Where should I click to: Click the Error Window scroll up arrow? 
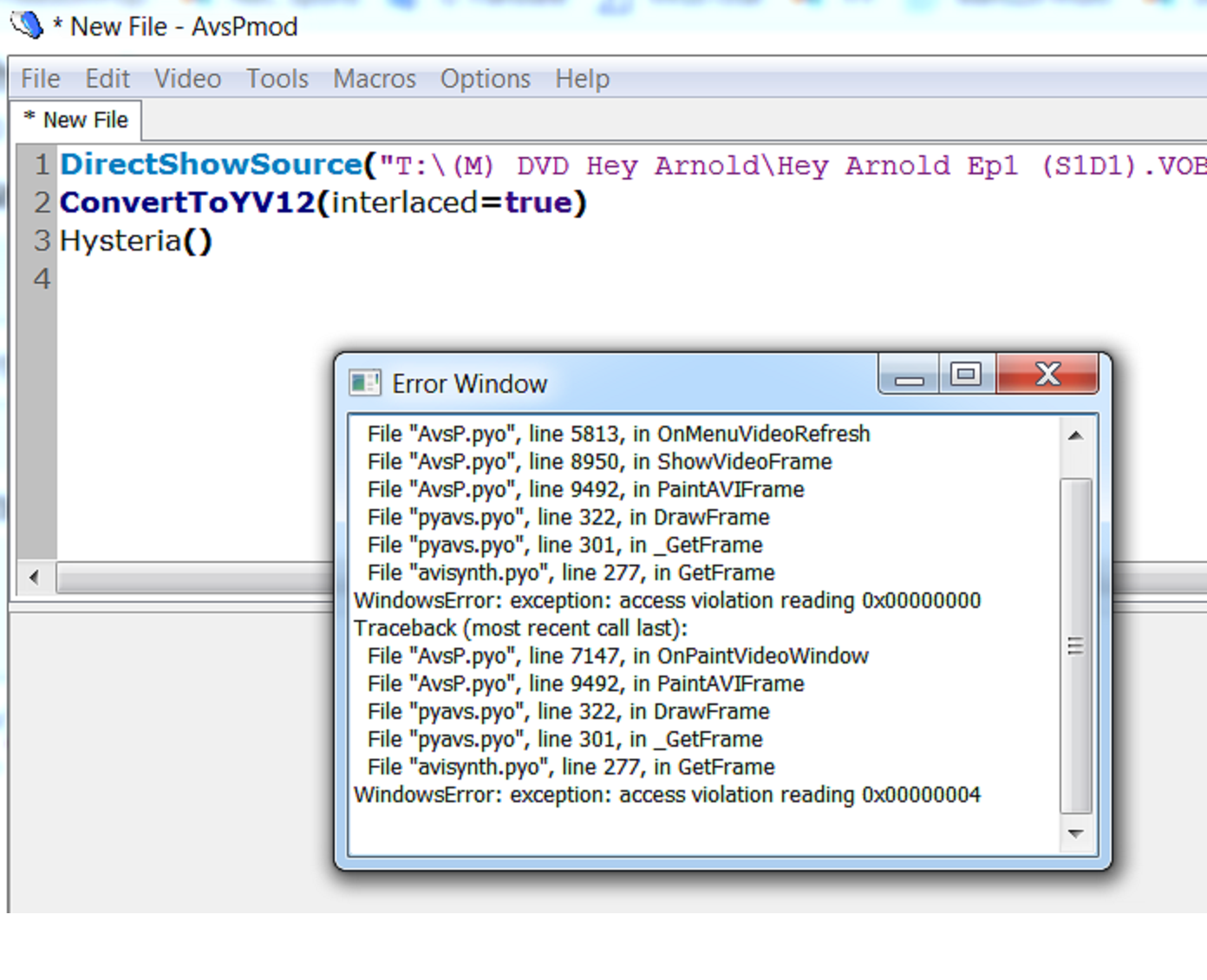click(1076, 435)
